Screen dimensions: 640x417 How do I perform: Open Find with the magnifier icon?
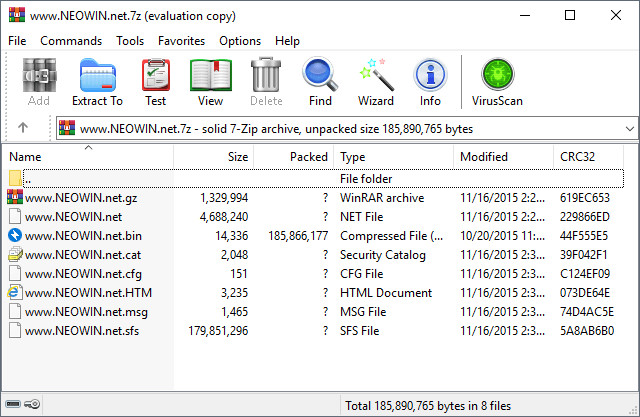coord(320,75)
